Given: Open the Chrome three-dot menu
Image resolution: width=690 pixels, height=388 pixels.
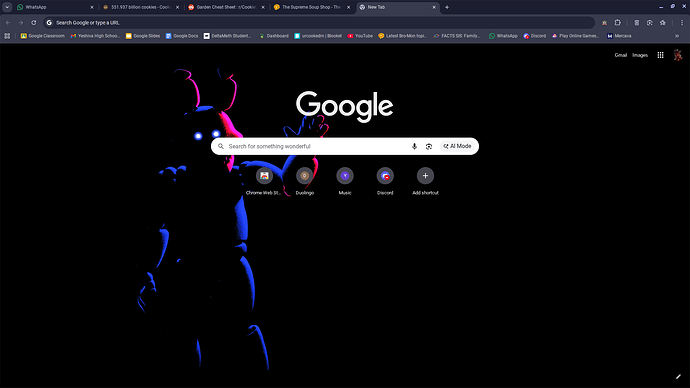Looking at the screenshot, I should pyautogui.click(x=682, y=22).
